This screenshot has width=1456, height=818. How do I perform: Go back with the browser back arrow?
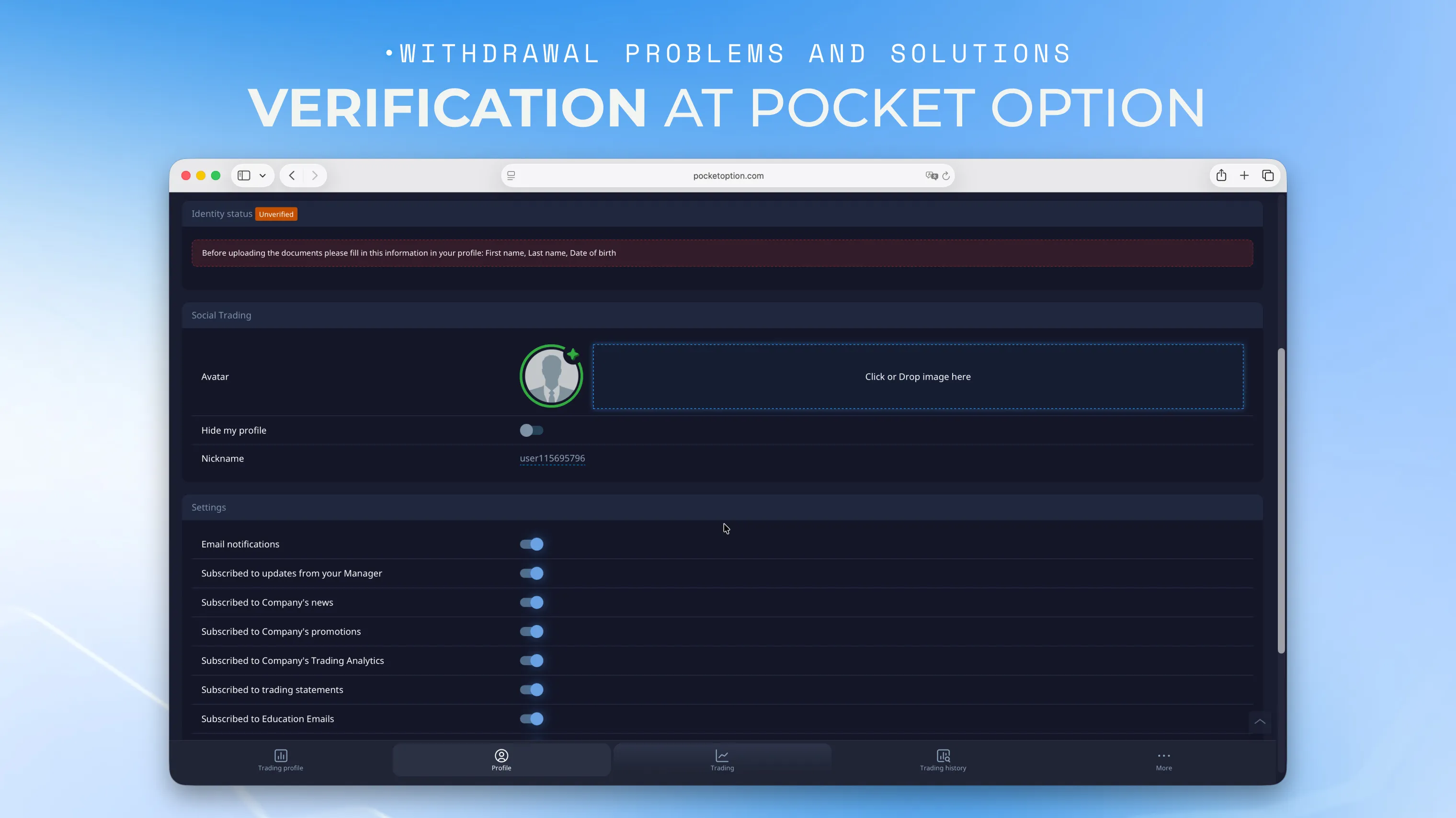point(292,176)
